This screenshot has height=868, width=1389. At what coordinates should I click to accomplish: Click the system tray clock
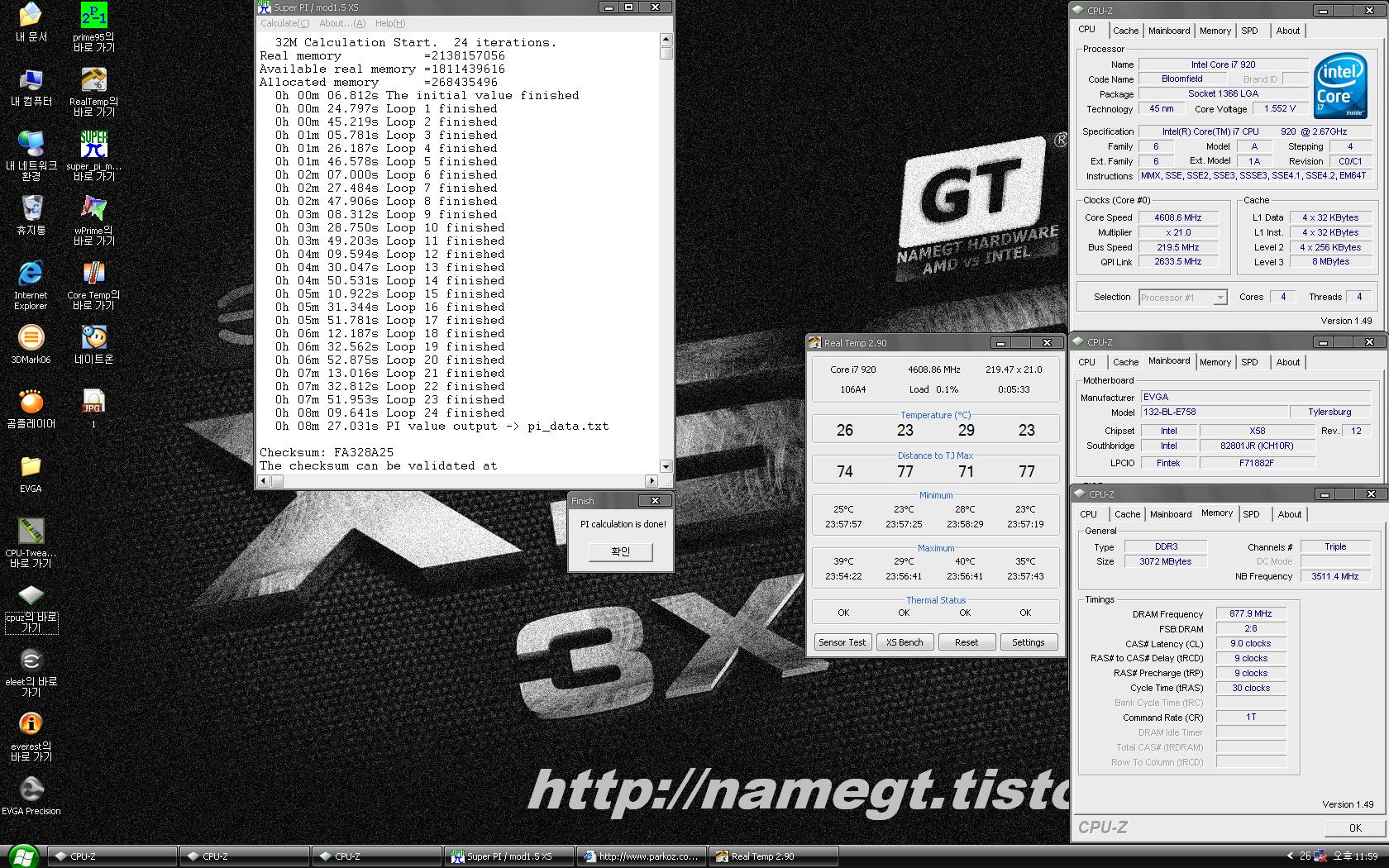pyautogui.click(x=1353, y=856)
